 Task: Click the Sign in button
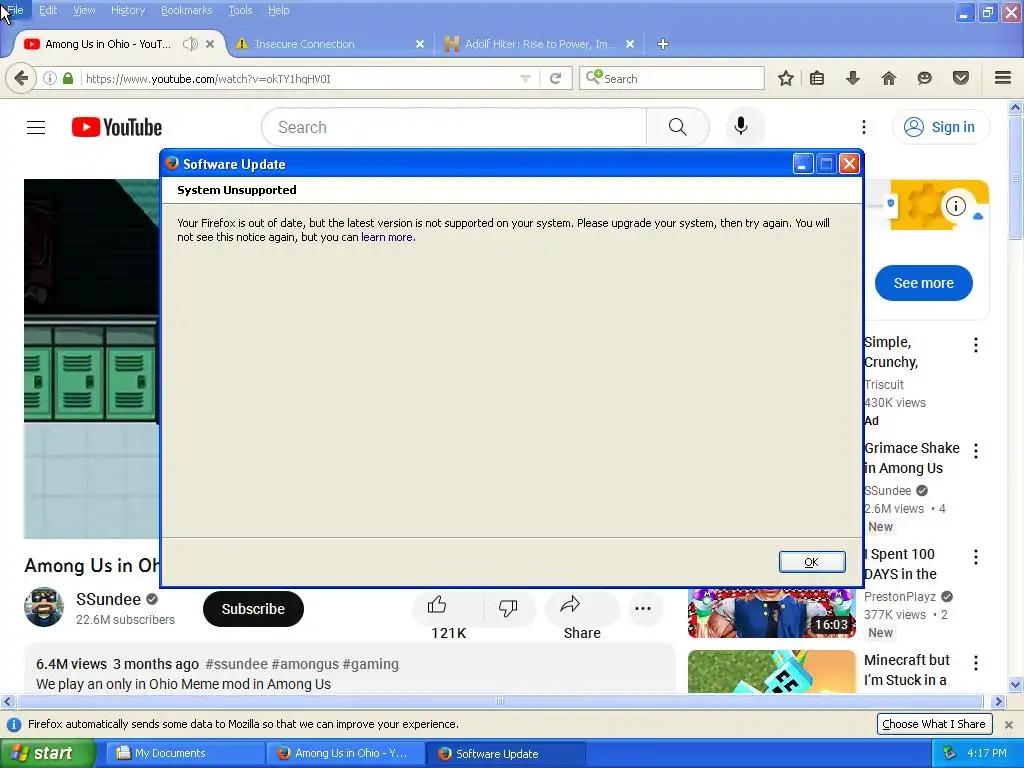pos(941,127)
